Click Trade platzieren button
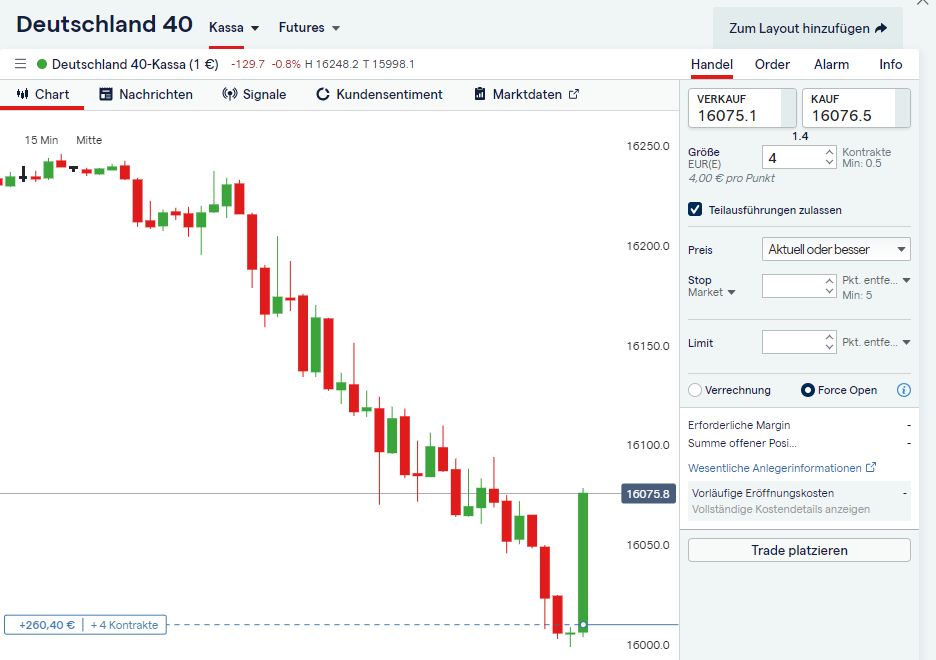Viewport: 936px width, 660px height. pyautogui.click(x=799, y=550)
